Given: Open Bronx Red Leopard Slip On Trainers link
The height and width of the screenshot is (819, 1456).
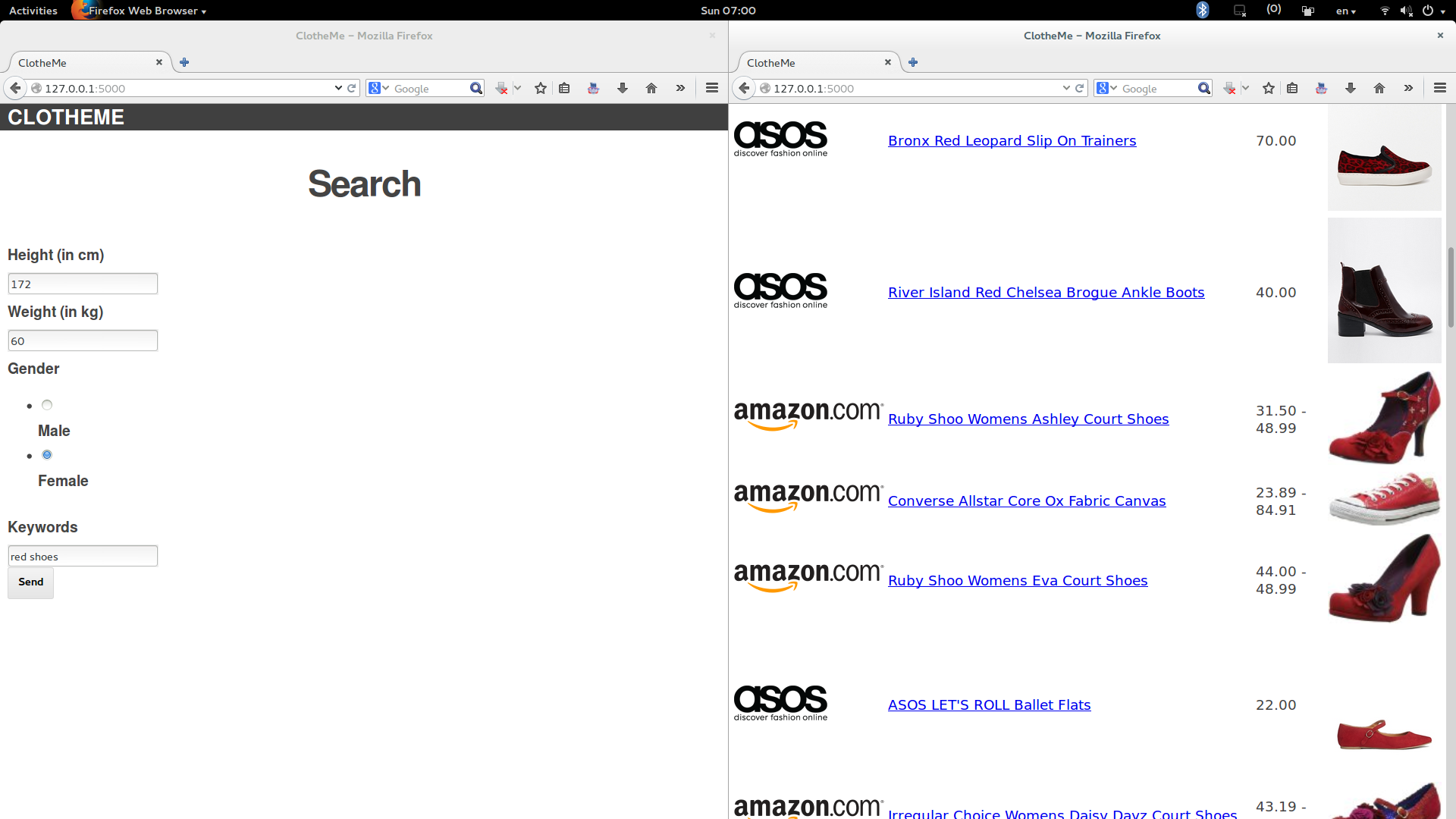Looking at the screenshot, I should [1012, 141].
